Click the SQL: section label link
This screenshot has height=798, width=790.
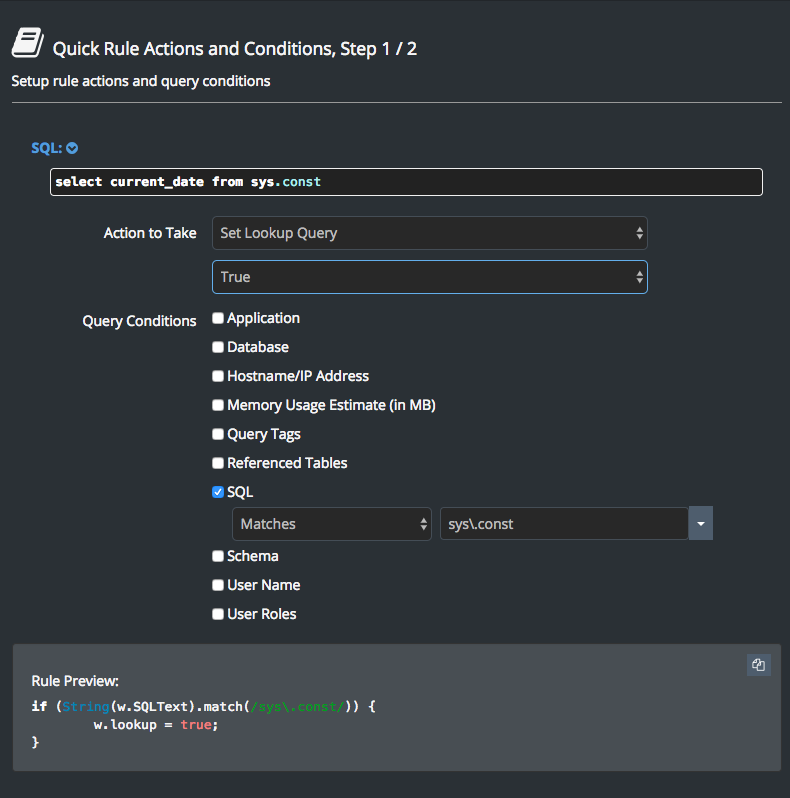[47, 148]
